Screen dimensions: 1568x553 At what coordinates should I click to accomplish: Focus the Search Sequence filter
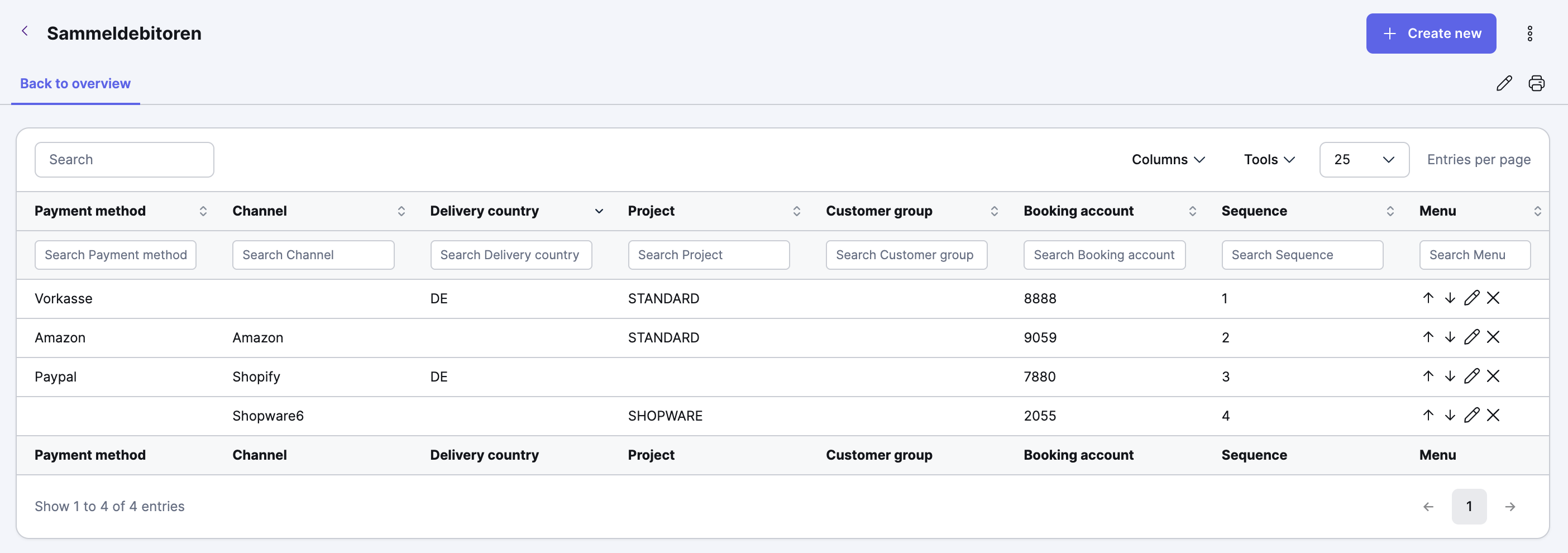point(1303,255)
